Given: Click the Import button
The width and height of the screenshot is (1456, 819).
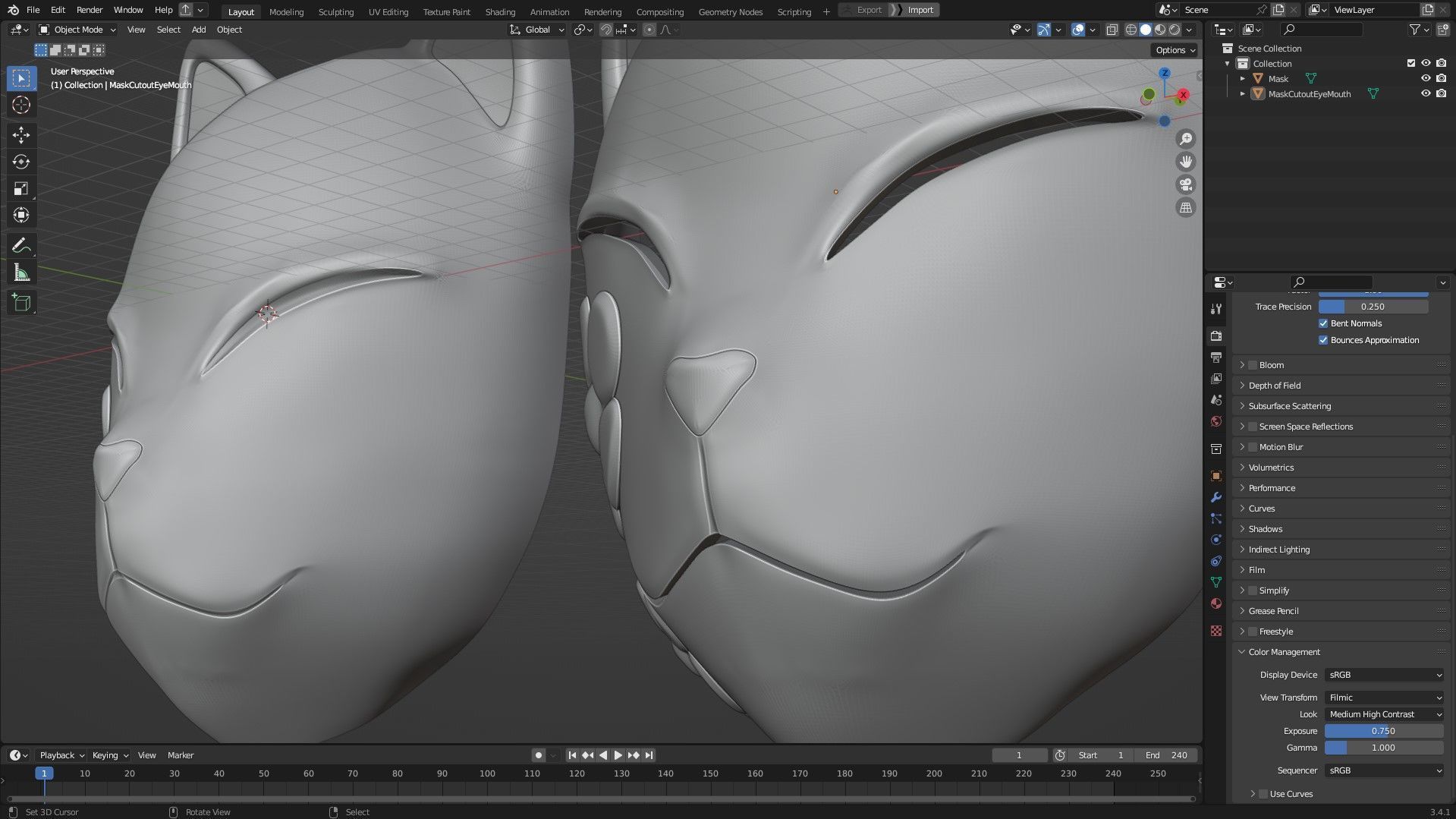Looking at the screenshot, I should (x=920, y=10).
